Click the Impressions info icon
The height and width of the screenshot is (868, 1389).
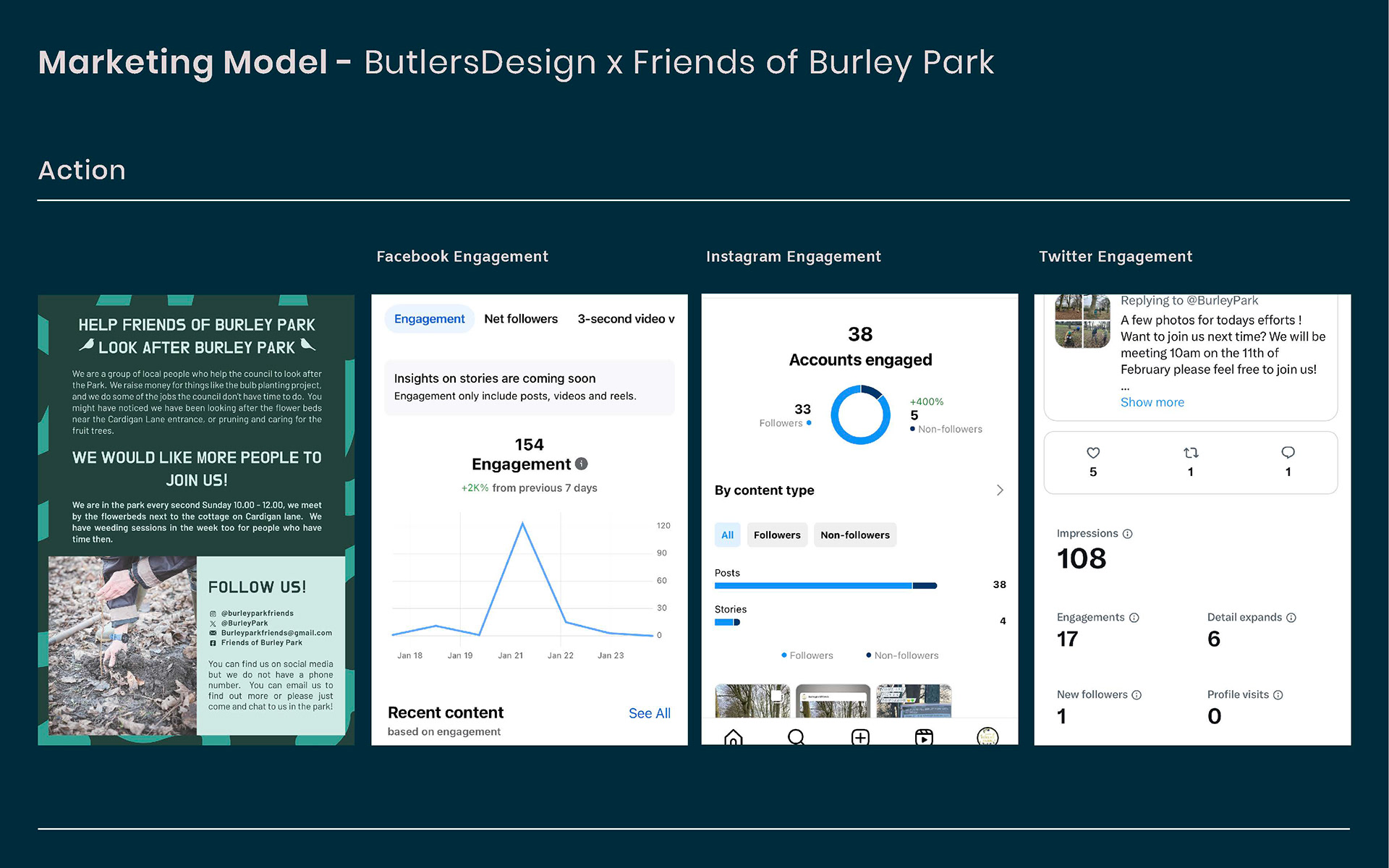tap(1127, 534)
